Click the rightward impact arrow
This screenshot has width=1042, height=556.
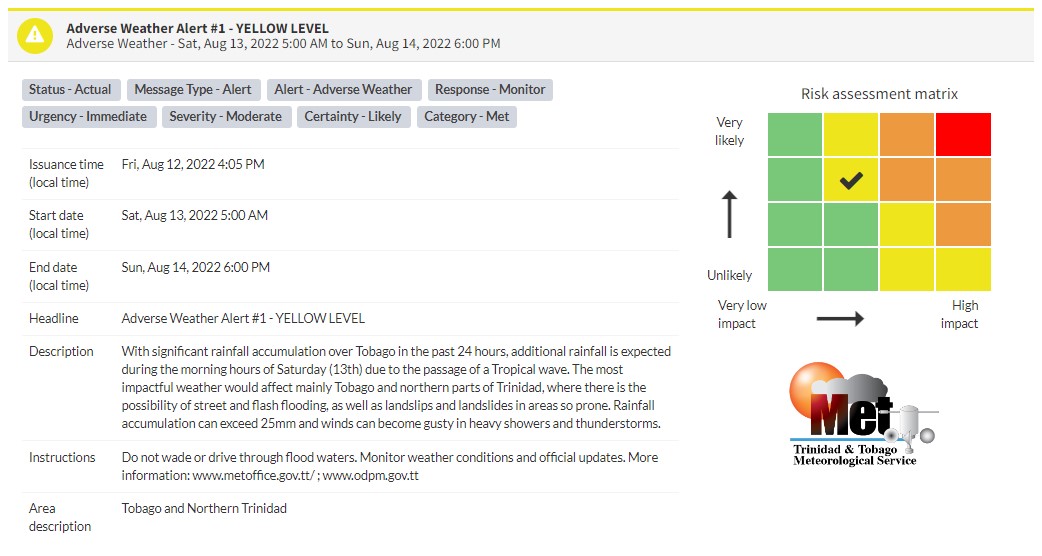click(x=840, y=319)
